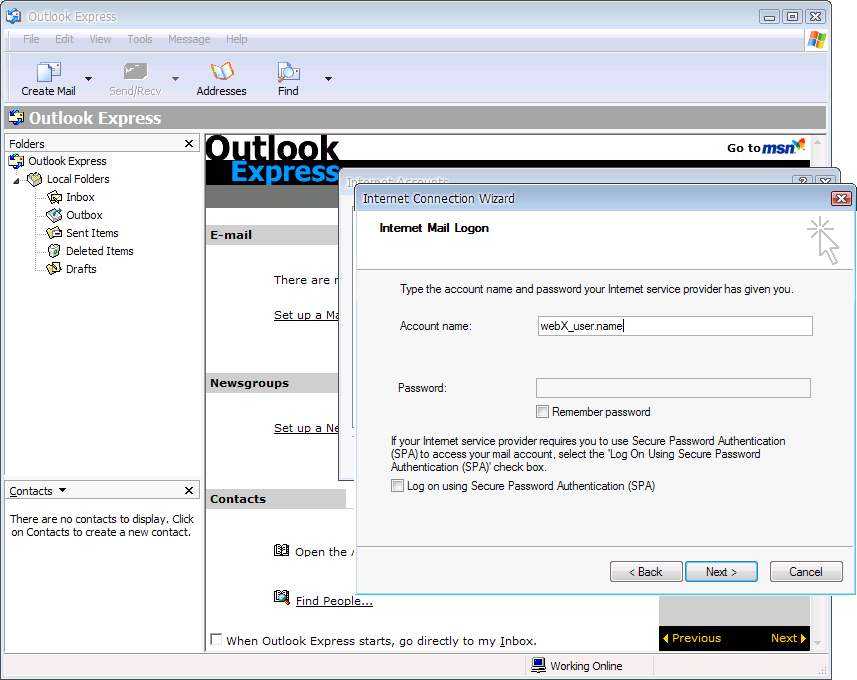This screenshot has width=857, height=680.
Task: Toggle go directly to my Inbox checkbox
Action: click(x=216, y=640)
